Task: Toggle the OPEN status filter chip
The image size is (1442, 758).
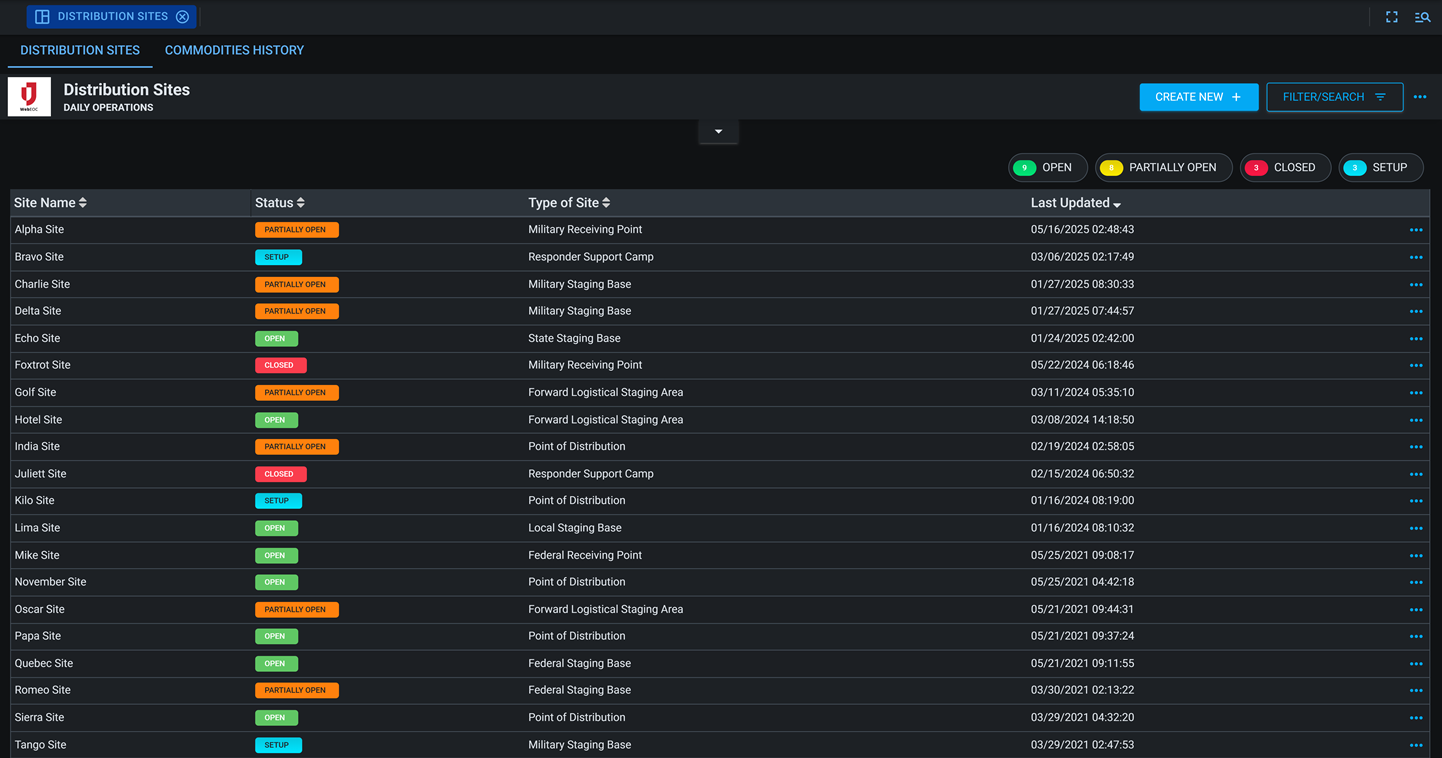Action: [1047, 167]
